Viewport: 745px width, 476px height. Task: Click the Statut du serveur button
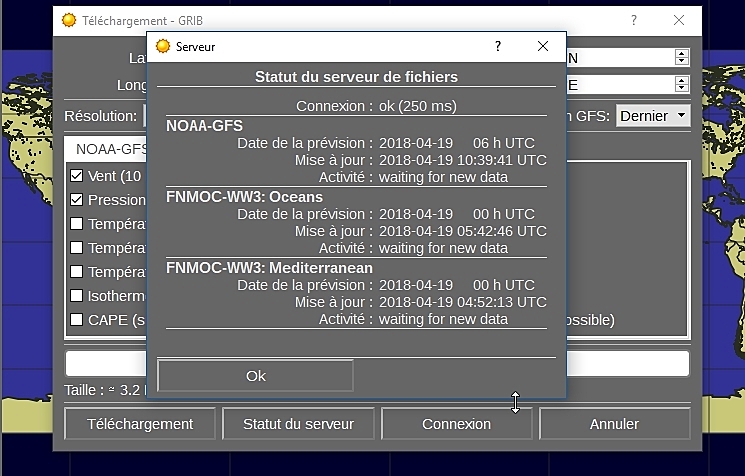[298, 424]
